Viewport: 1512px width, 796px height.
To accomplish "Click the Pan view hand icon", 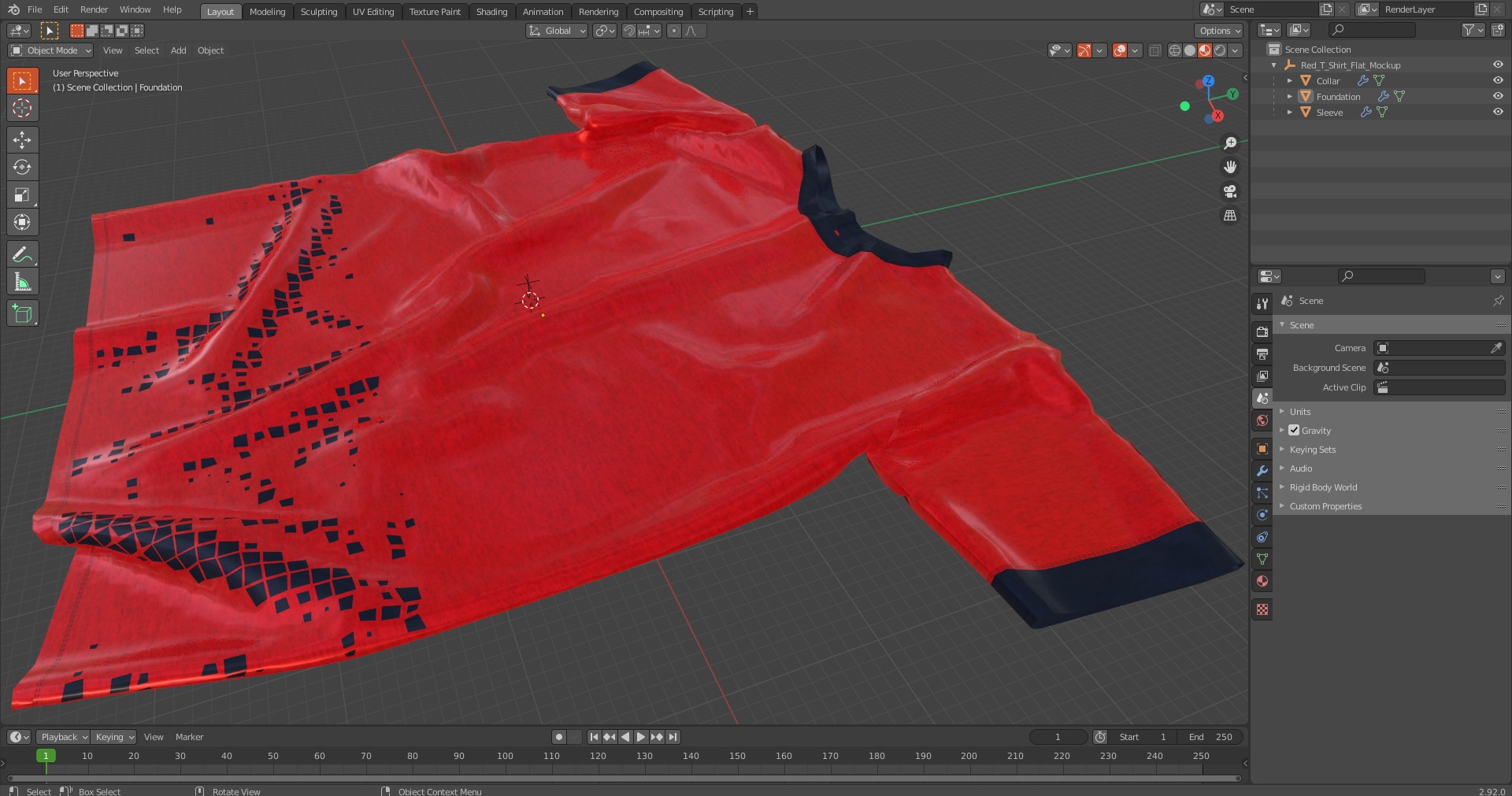I will [x=1230, y=167].
